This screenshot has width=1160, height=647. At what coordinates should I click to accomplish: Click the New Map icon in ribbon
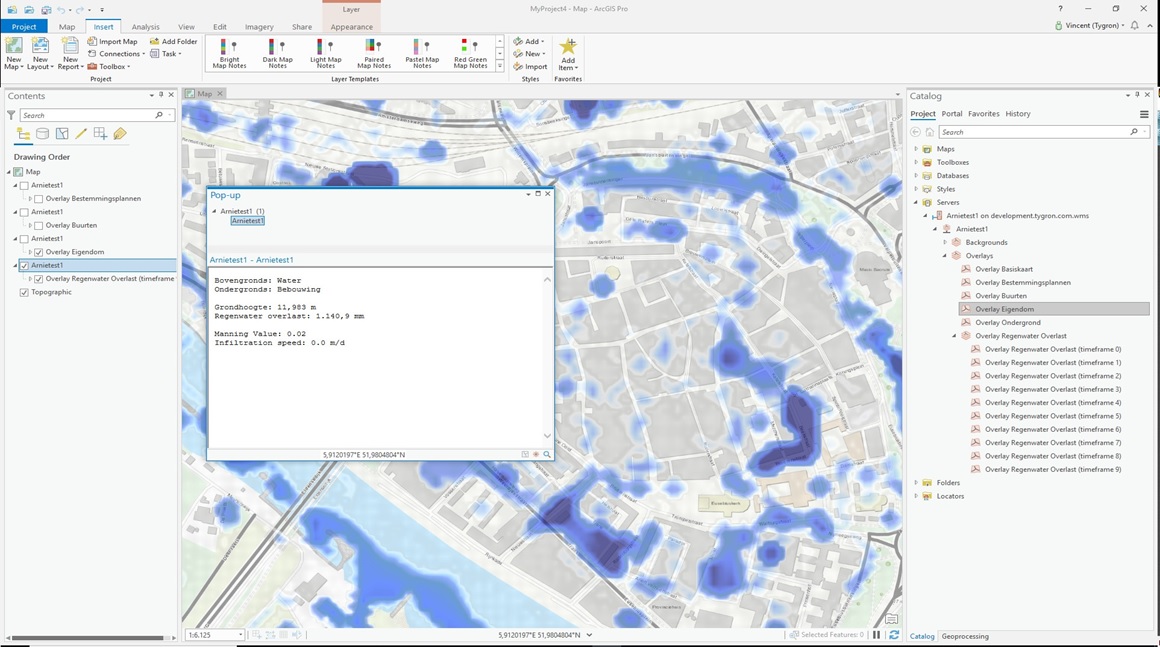[14, 53]
